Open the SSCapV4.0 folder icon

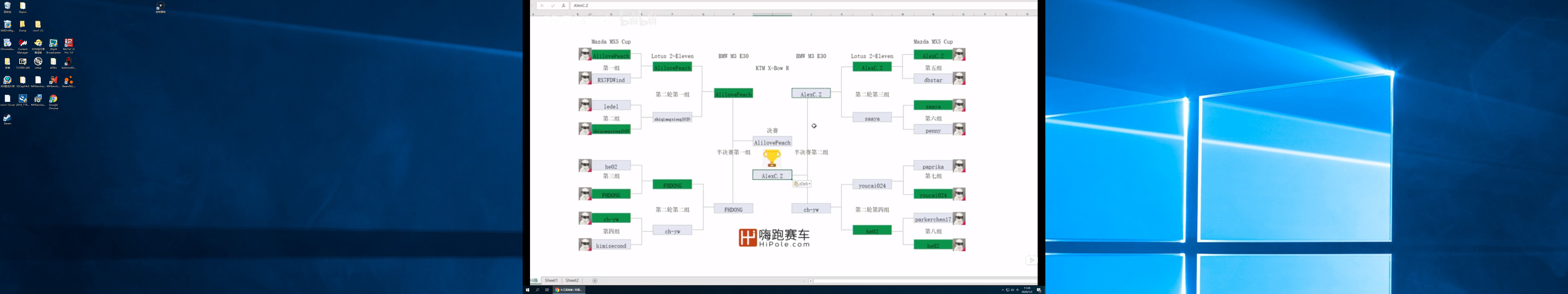(22, 82)
